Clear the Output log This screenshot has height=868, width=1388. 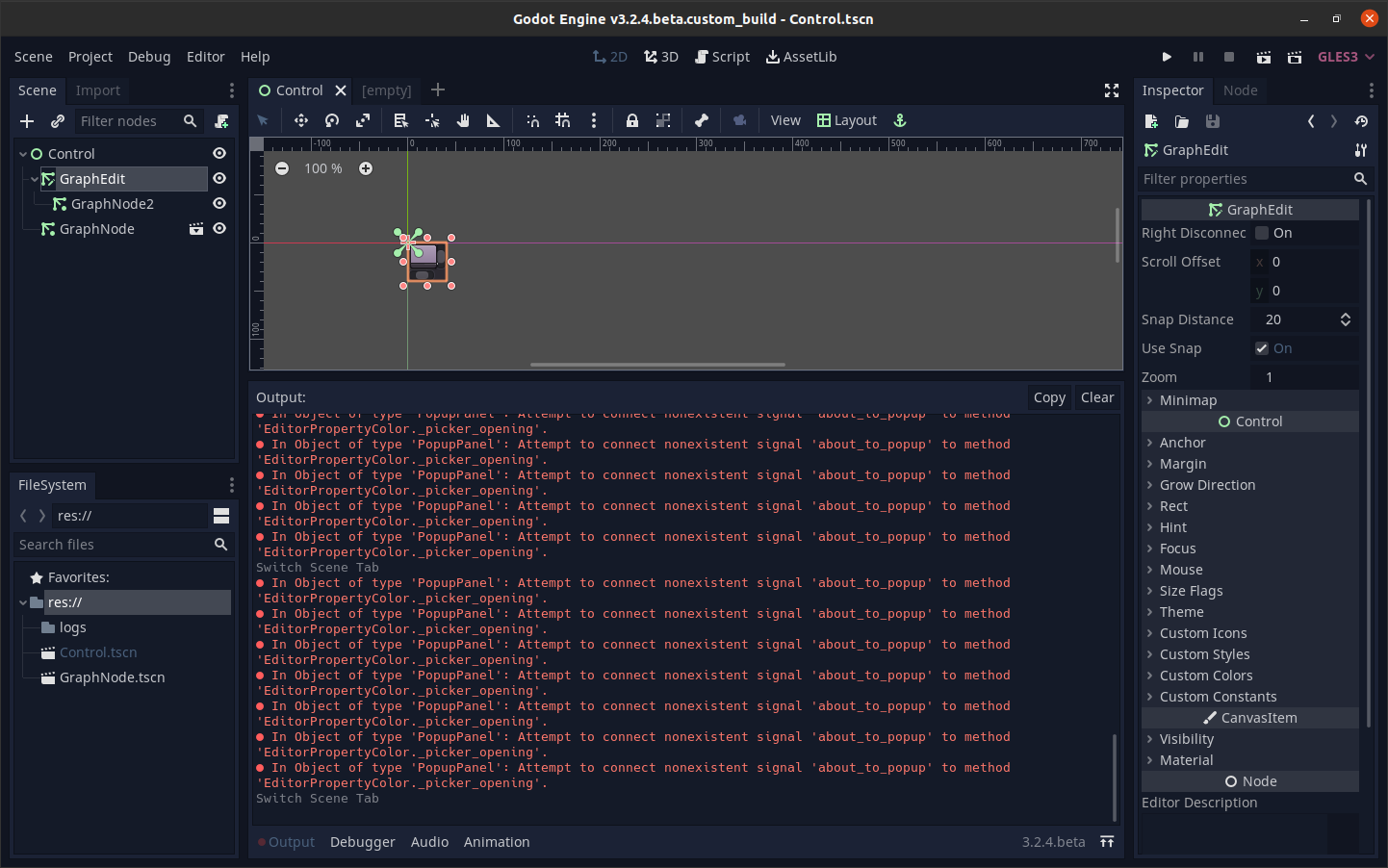pos(1097,396)
